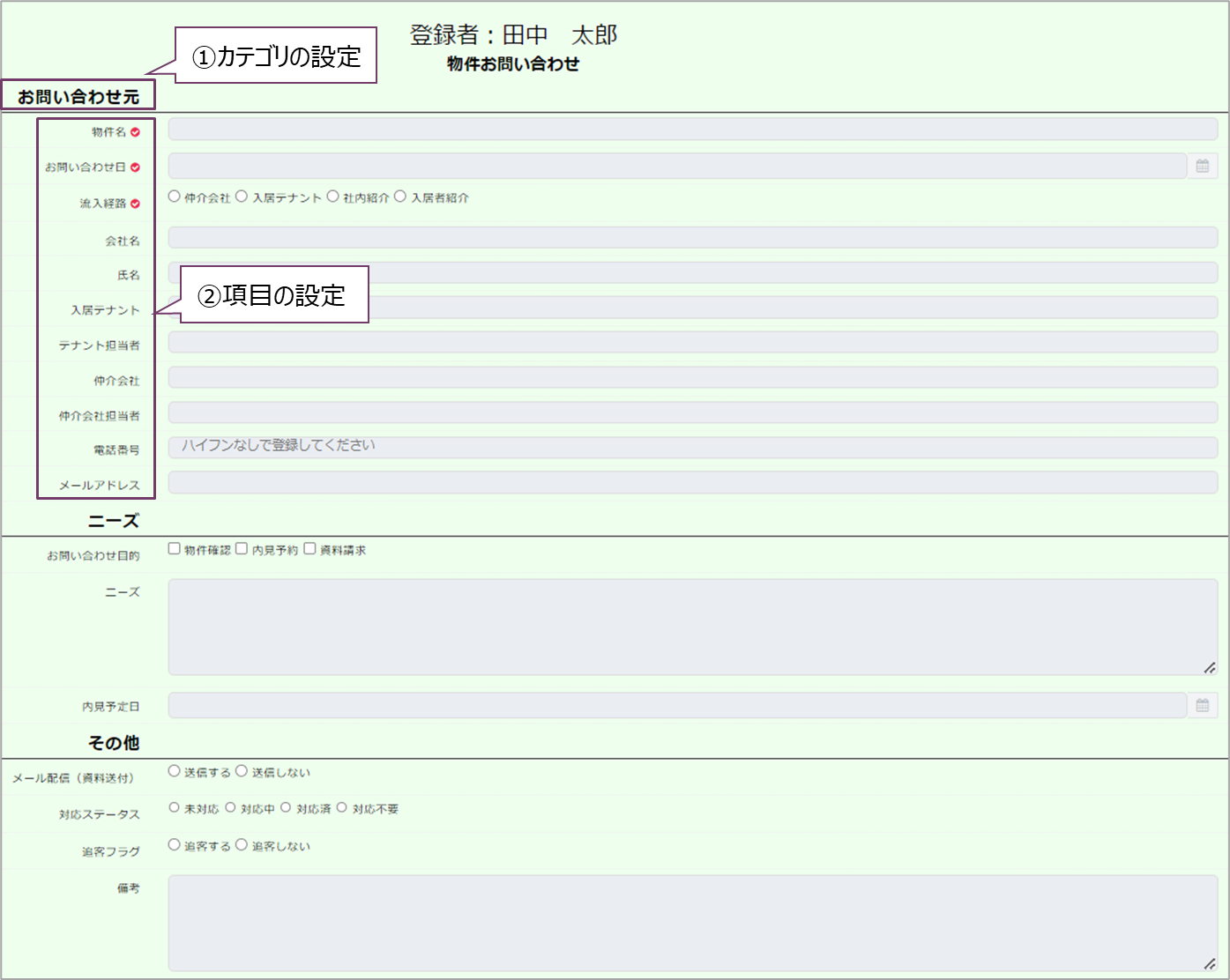Screen dimensions: 1230x980
Task: Click into the メールアドレス field
Action: 692,482
